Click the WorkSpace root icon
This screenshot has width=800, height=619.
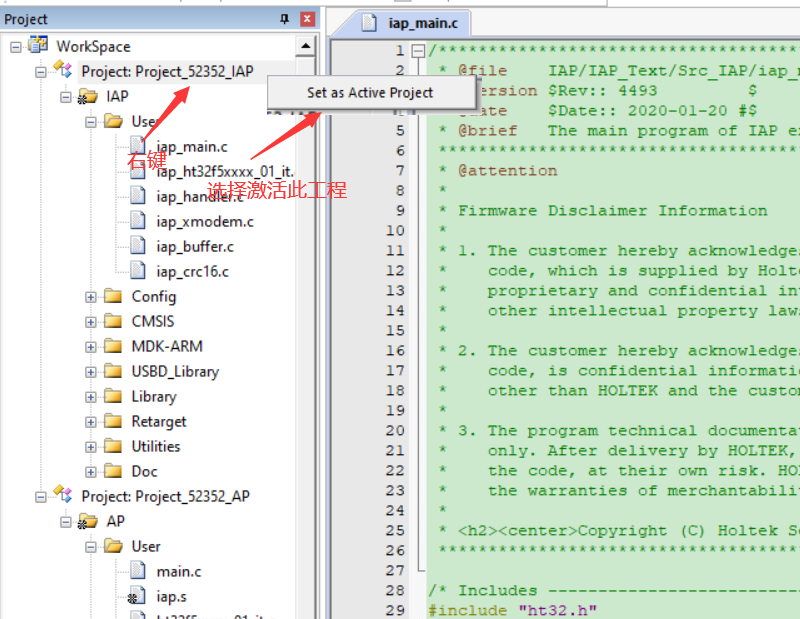(39, 46)
